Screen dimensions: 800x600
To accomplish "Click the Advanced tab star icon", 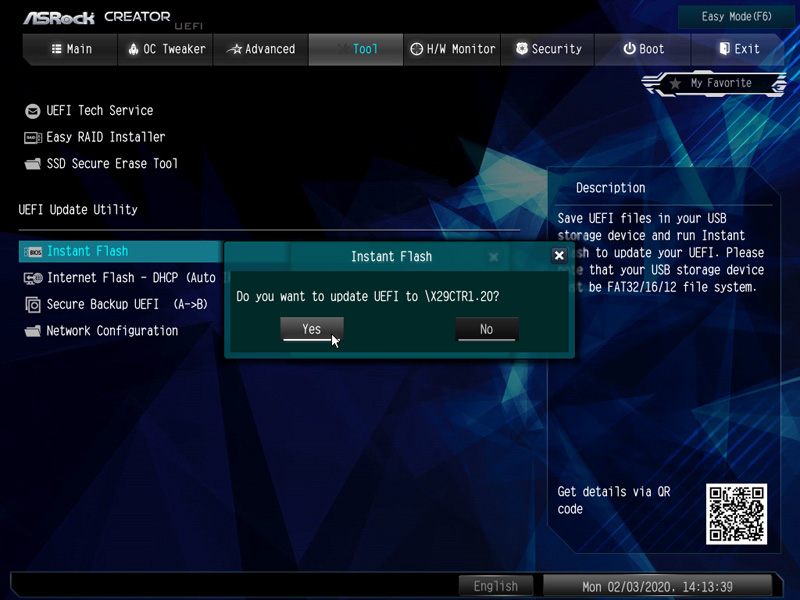I will click(x=234, y=49).
